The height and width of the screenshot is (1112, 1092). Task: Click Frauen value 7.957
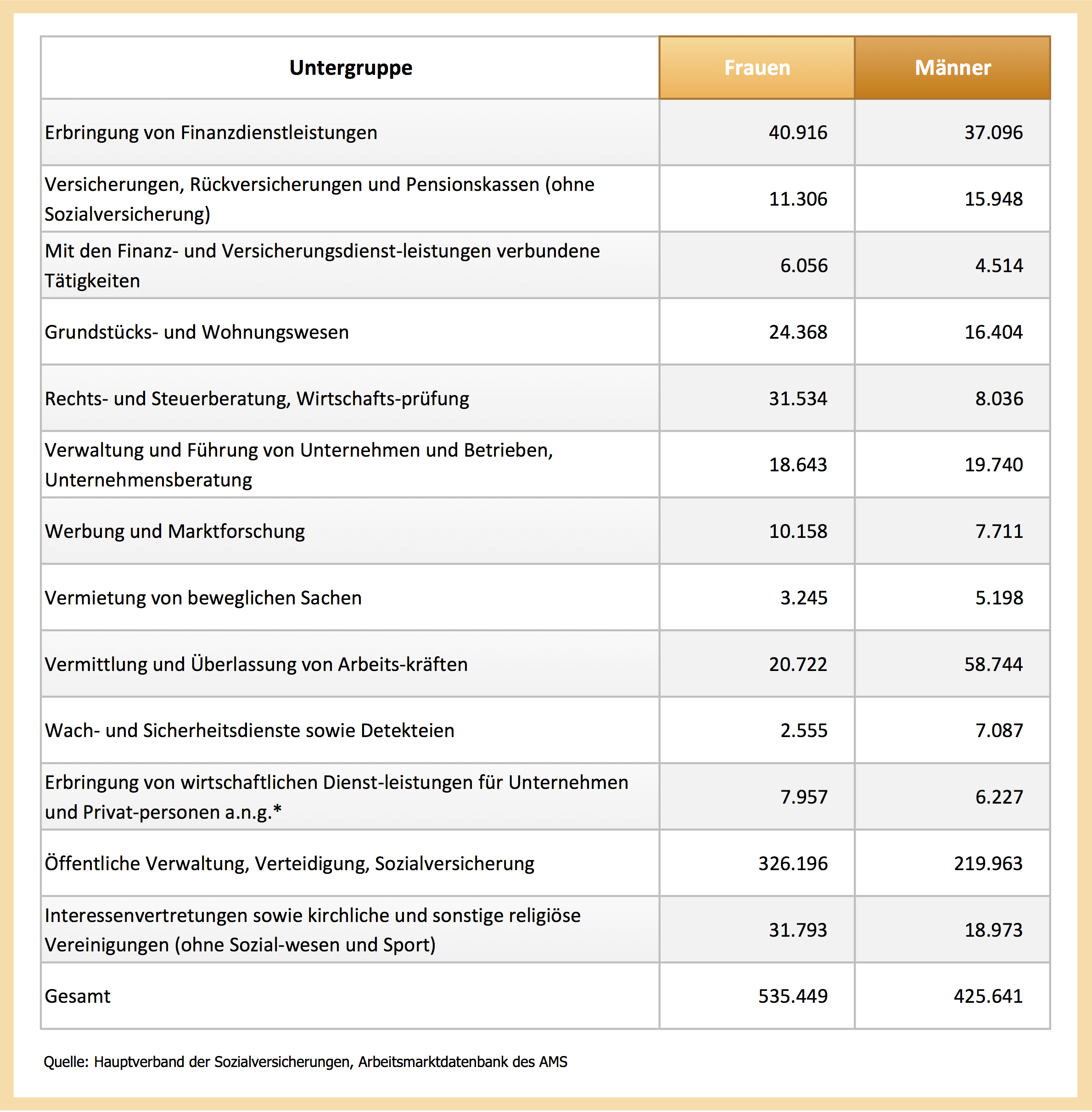[x=804, y=797]
